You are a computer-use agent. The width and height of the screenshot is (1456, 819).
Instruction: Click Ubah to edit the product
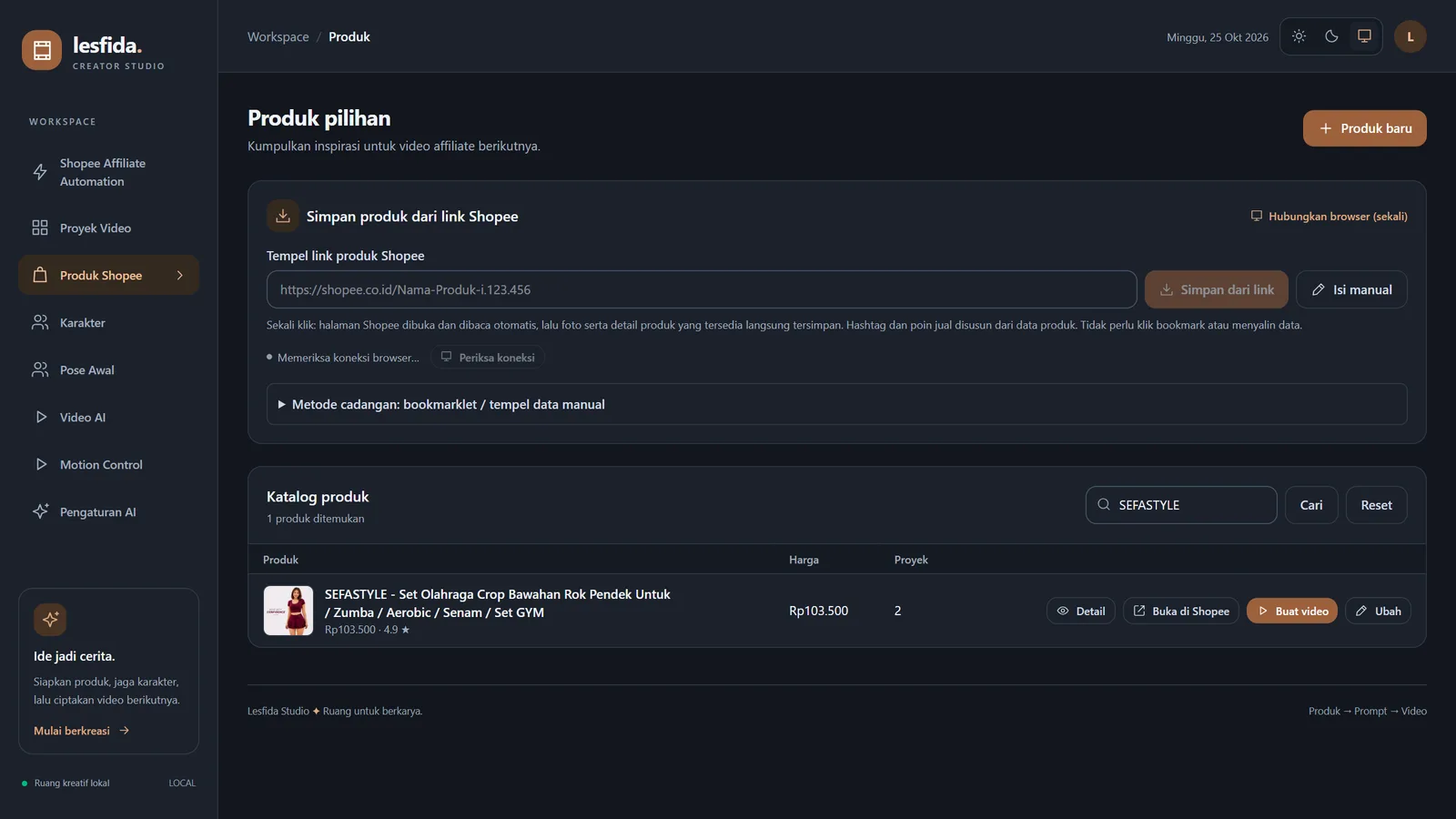click(1378, 612)
